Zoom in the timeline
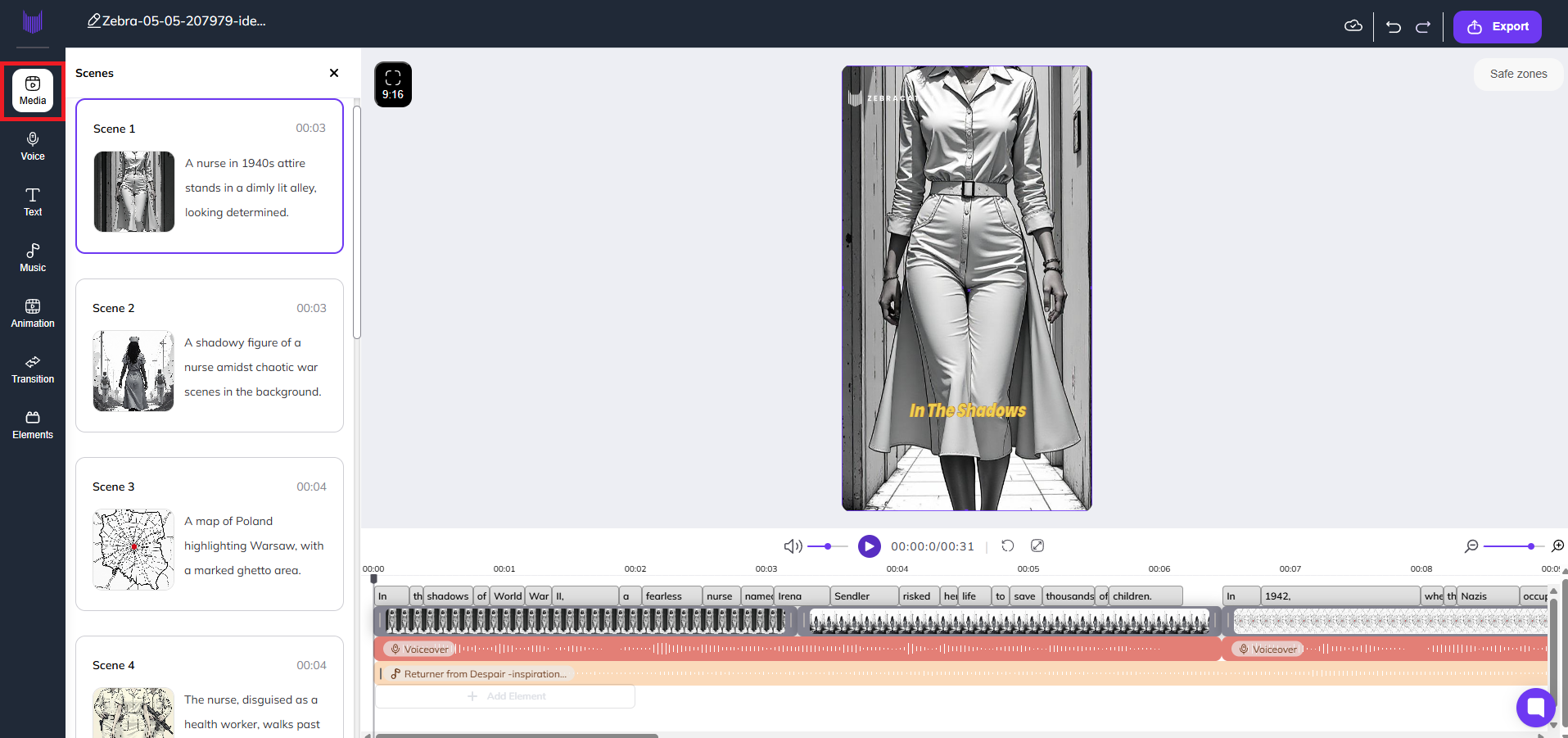This screenshot has height=738, width=1568. (x=1558, y=546)
